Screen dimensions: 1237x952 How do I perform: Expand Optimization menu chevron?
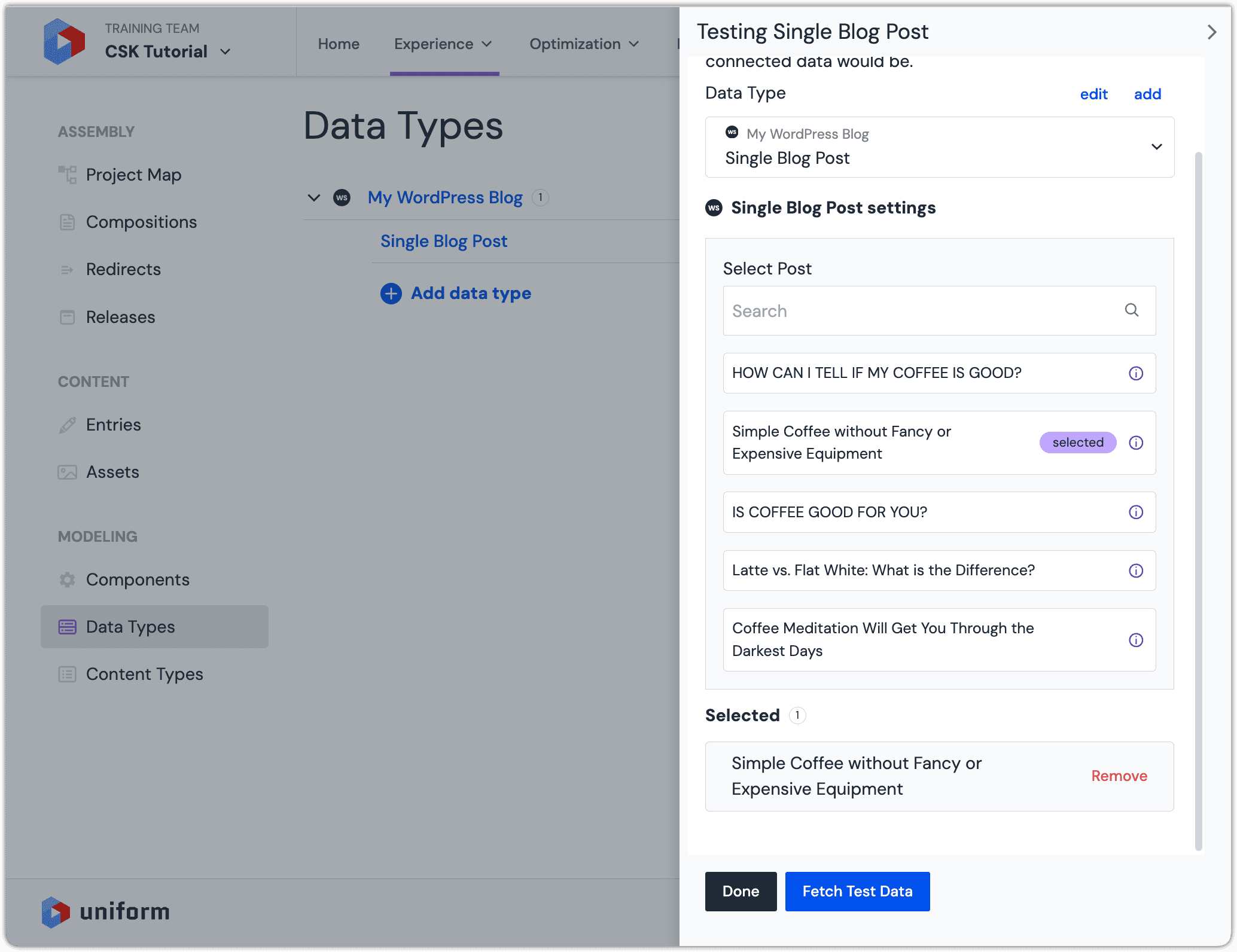point(634,44)
